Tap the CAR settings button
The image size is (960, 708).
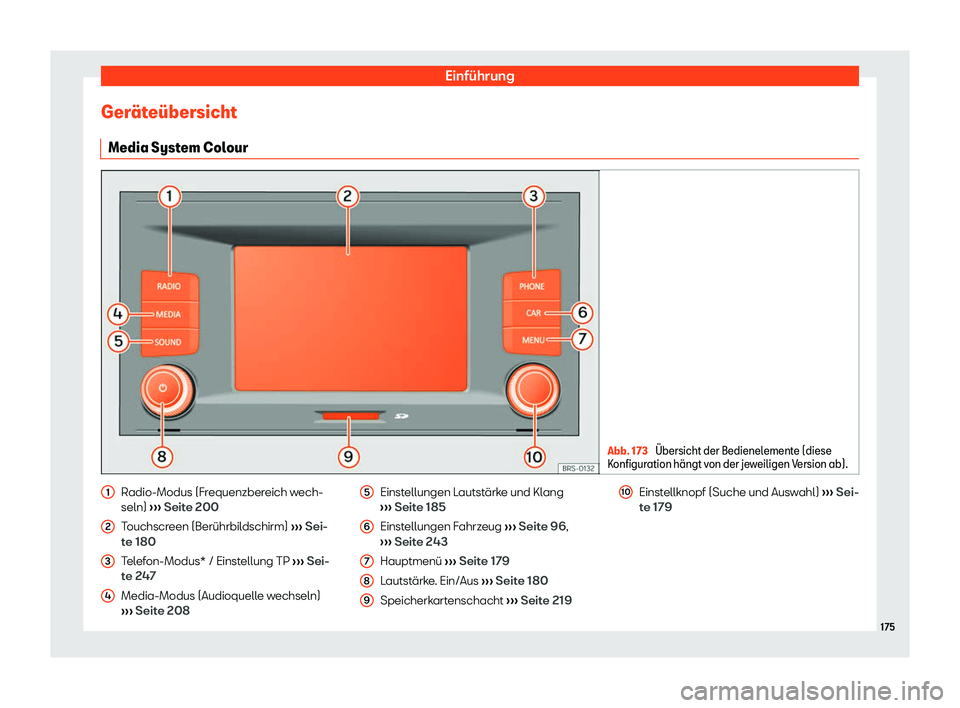click(x=531, y=313)
